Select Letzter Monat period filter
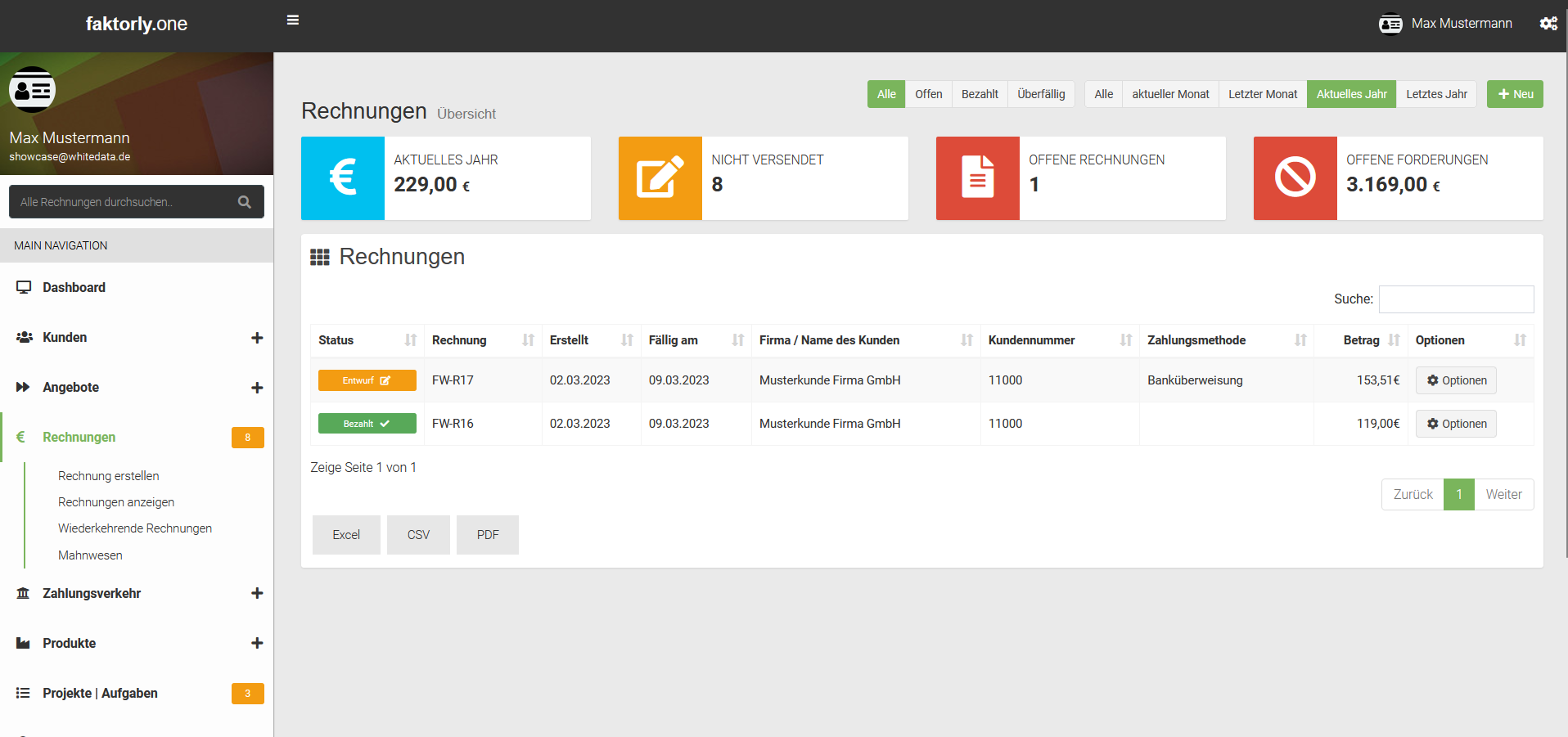1568x737 pixels. 1263,94
